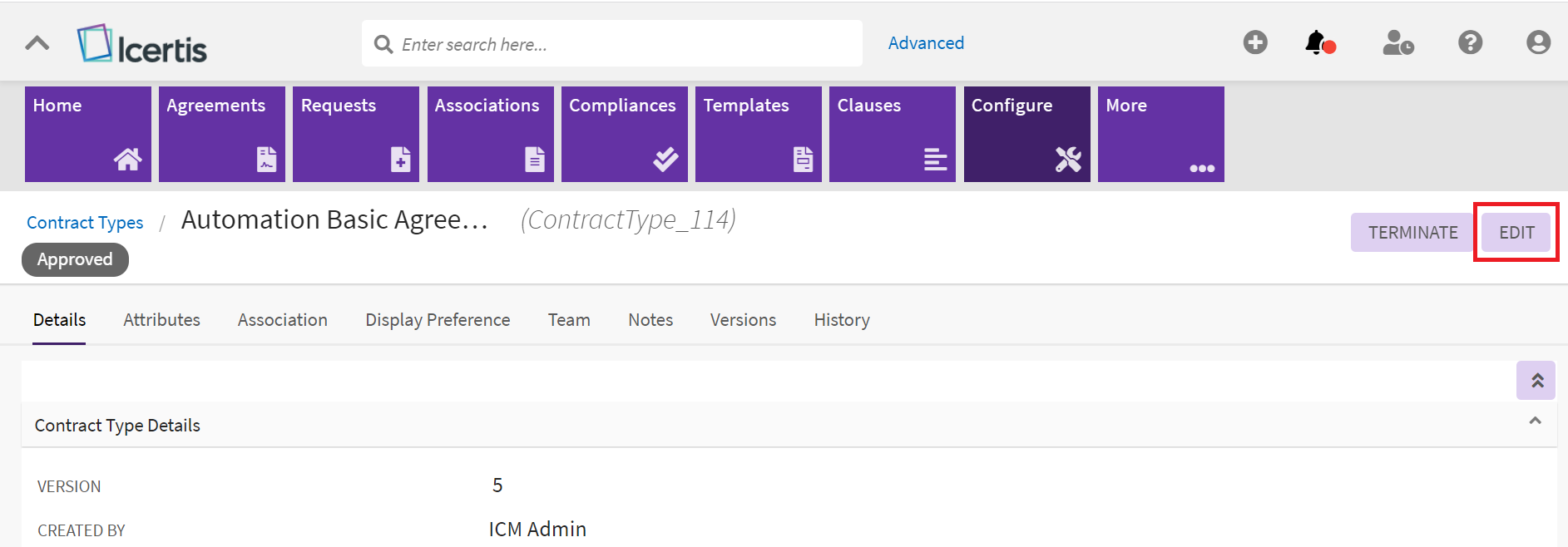
Task: Click the search magnifier icon
Action: click(383, 44)
